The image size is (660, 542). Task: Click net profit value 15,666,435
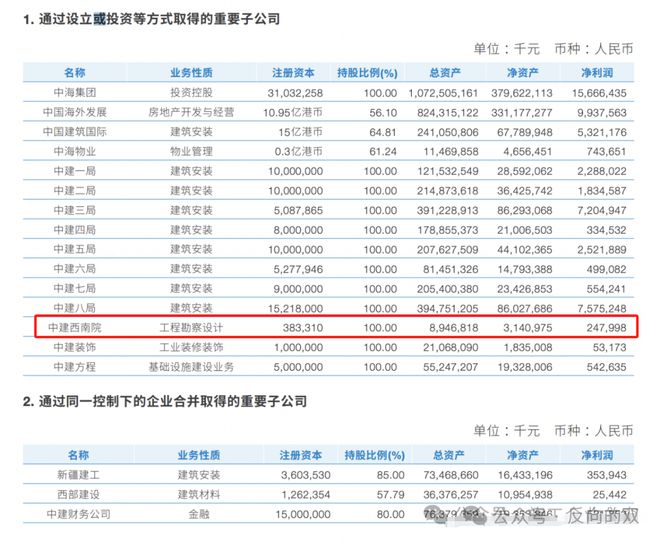pos(599,93)
